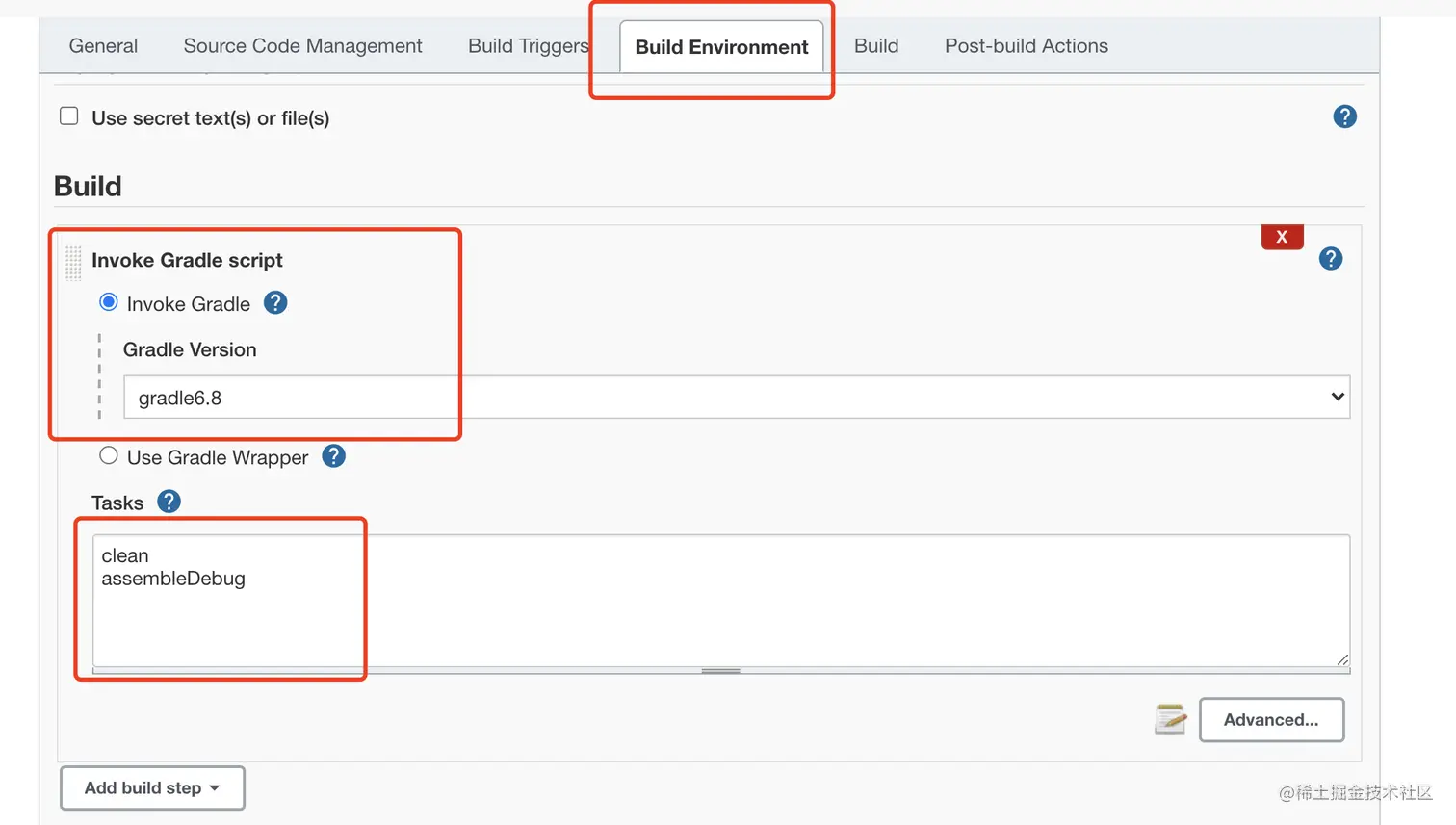Open the Build Triggers tab
The width and height of the screenshot is (1456, 825).
point(528,46)
